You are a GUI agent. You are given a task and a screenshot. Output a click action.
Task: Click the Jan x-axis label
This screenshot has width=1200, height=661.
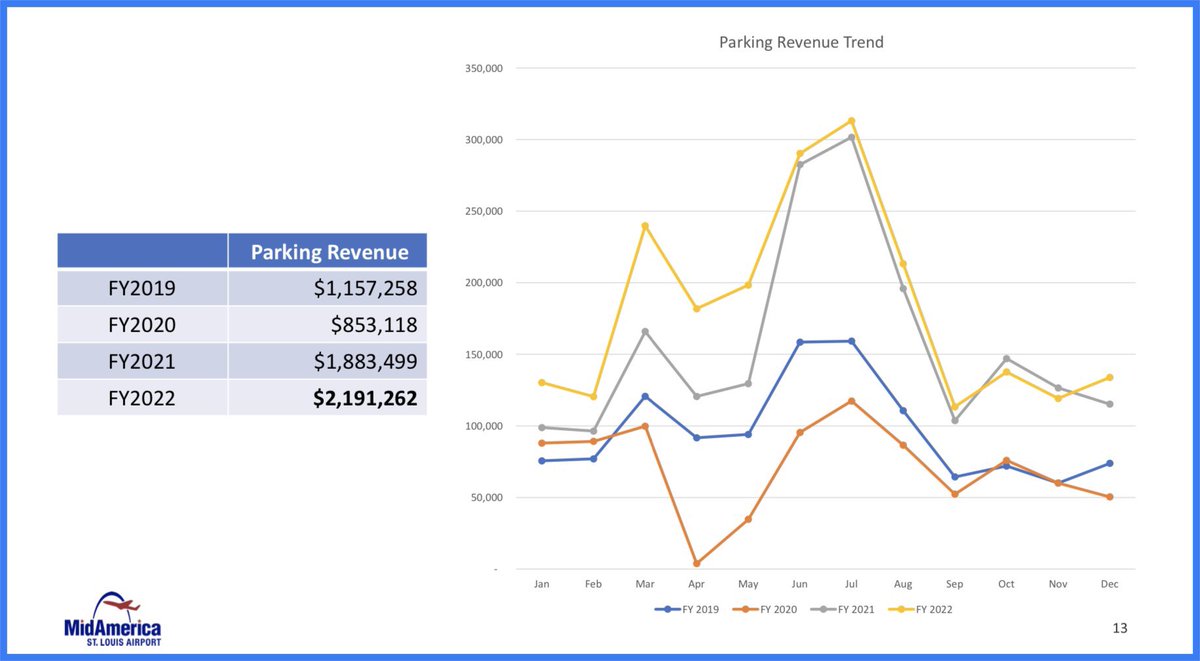tap(542, 583)
